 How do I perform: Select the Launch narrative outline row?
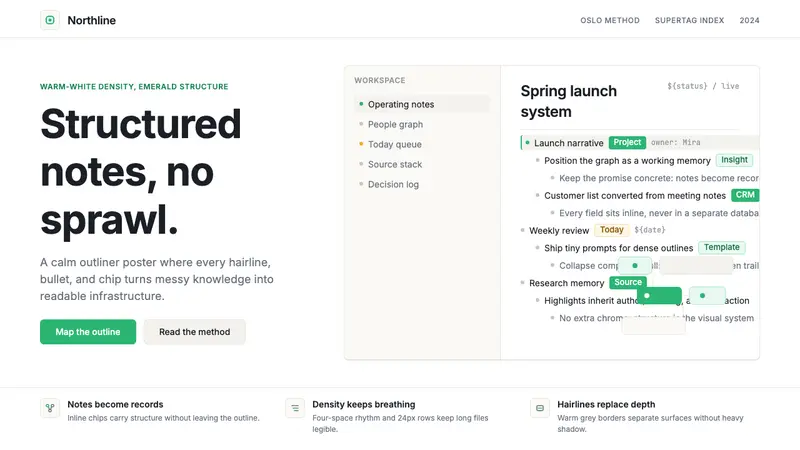(x=640, y=143)
